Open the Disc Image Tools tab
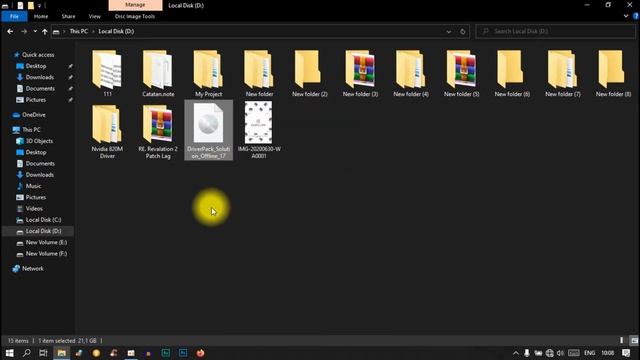The image size is (640, 360). point(135,16)
